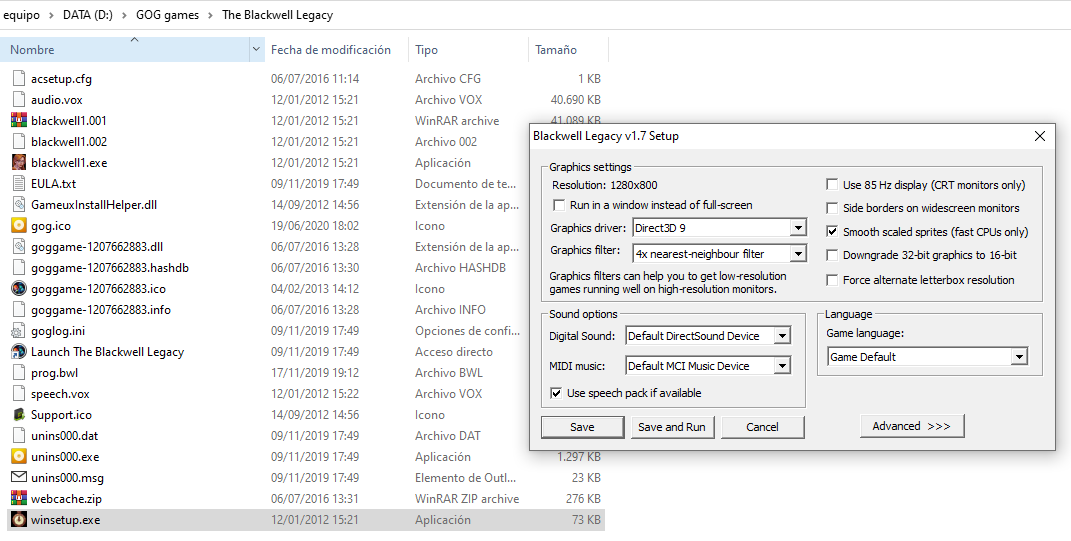Click the 73 KB size of winsetup.exe
This screenshot has height=541, width=1071.
click(586, 520)
